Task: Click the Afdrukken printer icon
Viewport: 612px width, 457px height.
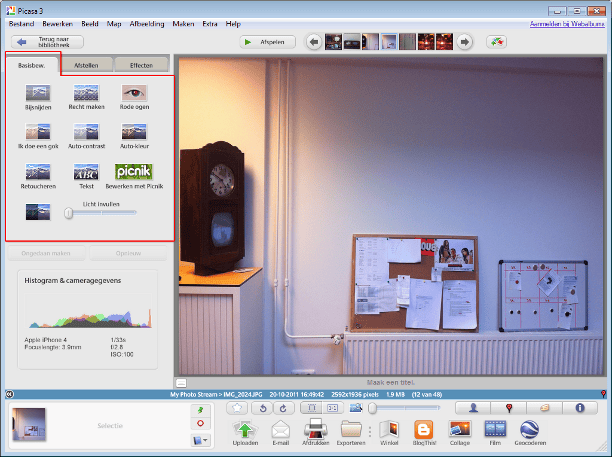Action: (315, 429)
